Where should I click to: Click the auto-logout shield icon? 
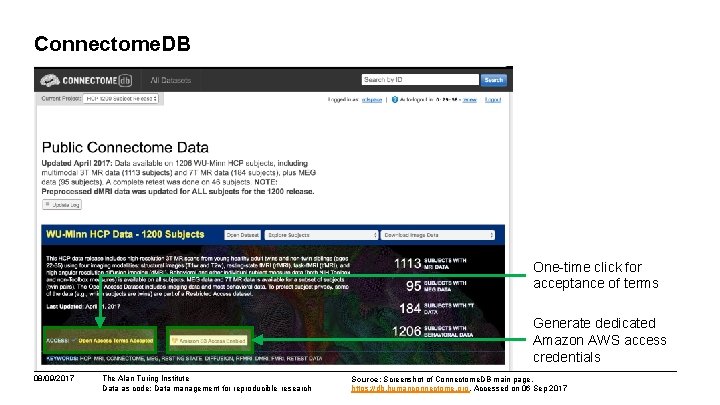pyautogui.click(x=394, y=100)
